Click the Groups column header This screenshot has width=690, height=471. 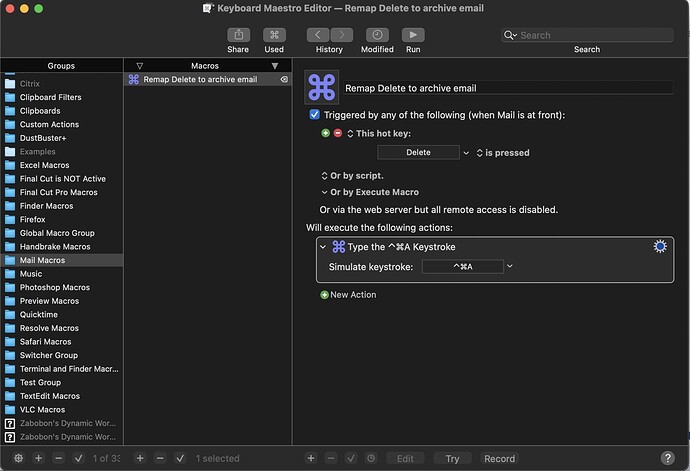click(62, 66)
